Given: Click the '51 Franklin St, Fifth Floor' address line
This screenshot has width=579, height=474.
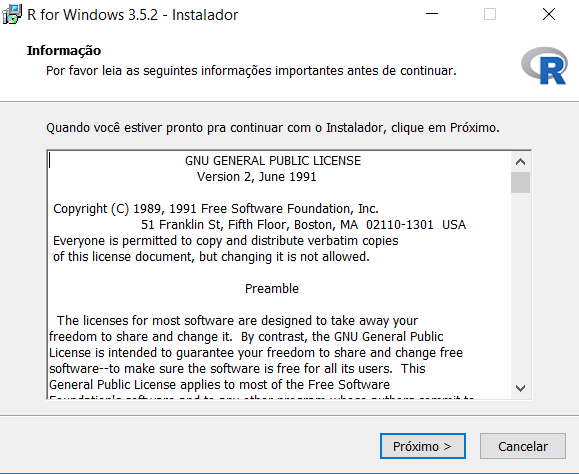Looking at the screenshot, I should click(304, 225).
